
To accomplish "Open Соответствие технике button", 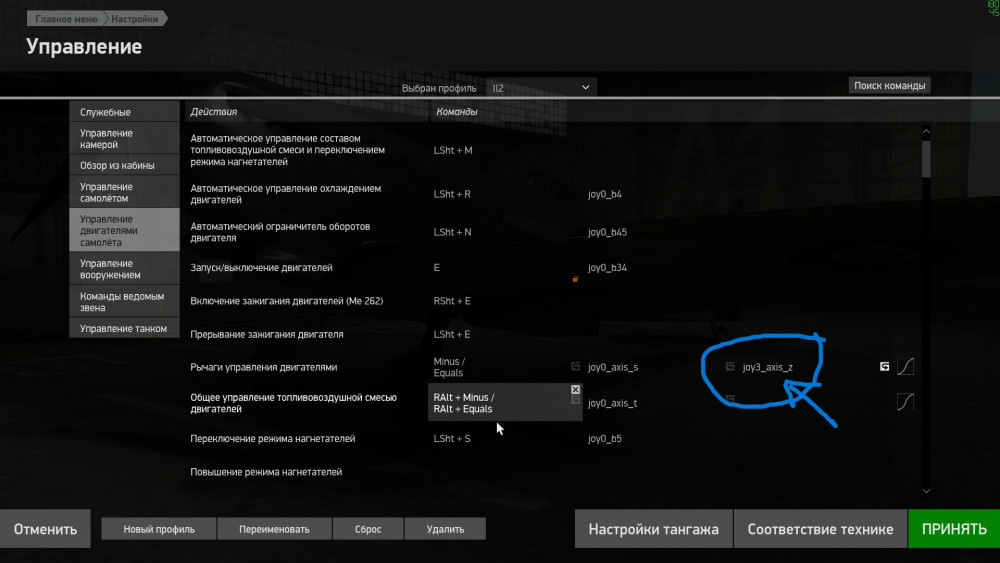I will click(820, 529).
